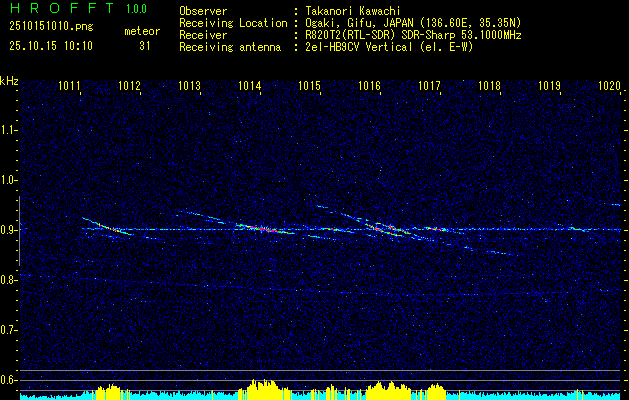Click the yellow power peak below 1014
The width and height of the screenshot is (629, 400).
[263, 389]
